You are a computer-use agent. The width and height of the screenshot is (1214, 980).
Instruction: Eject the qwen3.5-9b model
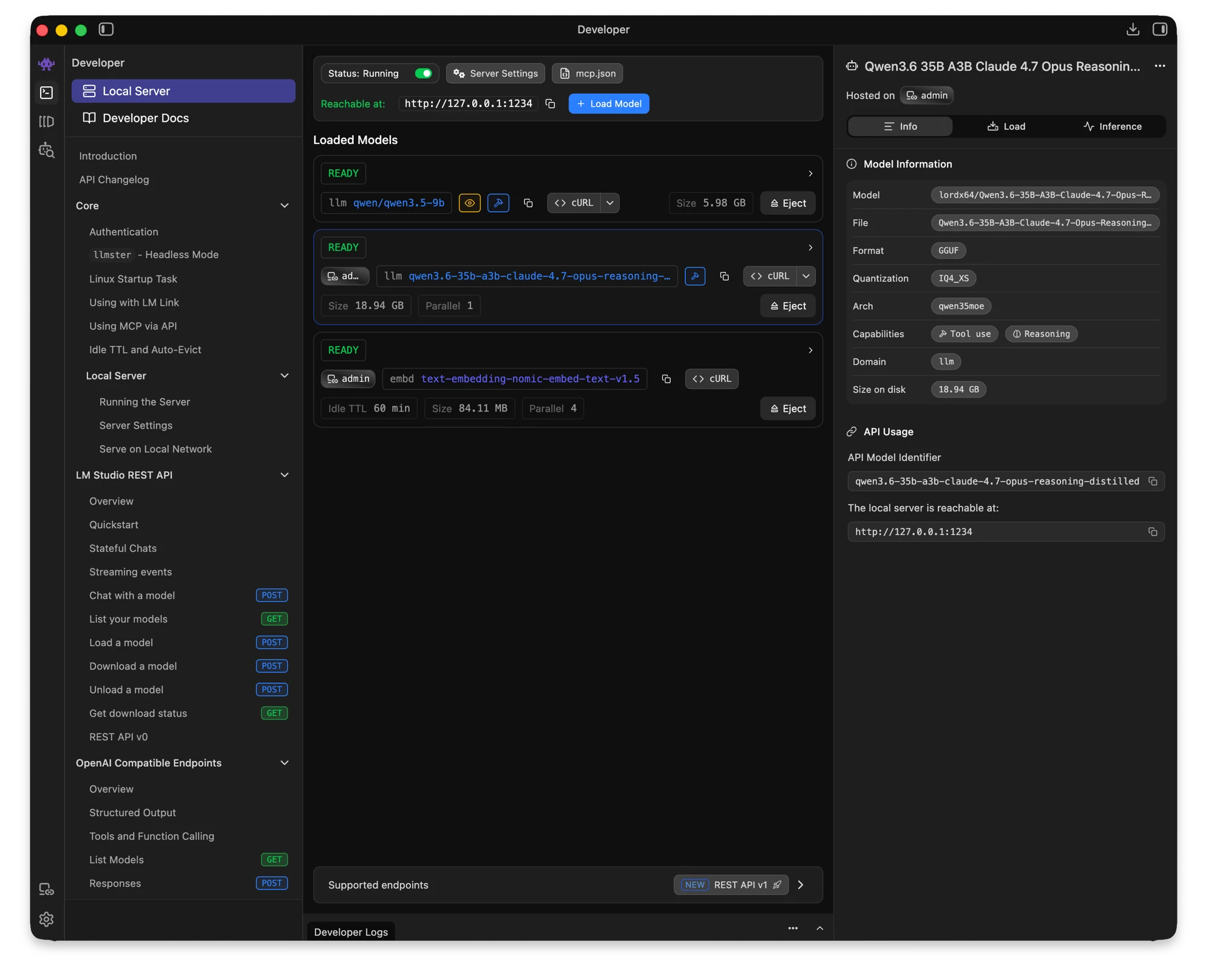coord(787,203)
